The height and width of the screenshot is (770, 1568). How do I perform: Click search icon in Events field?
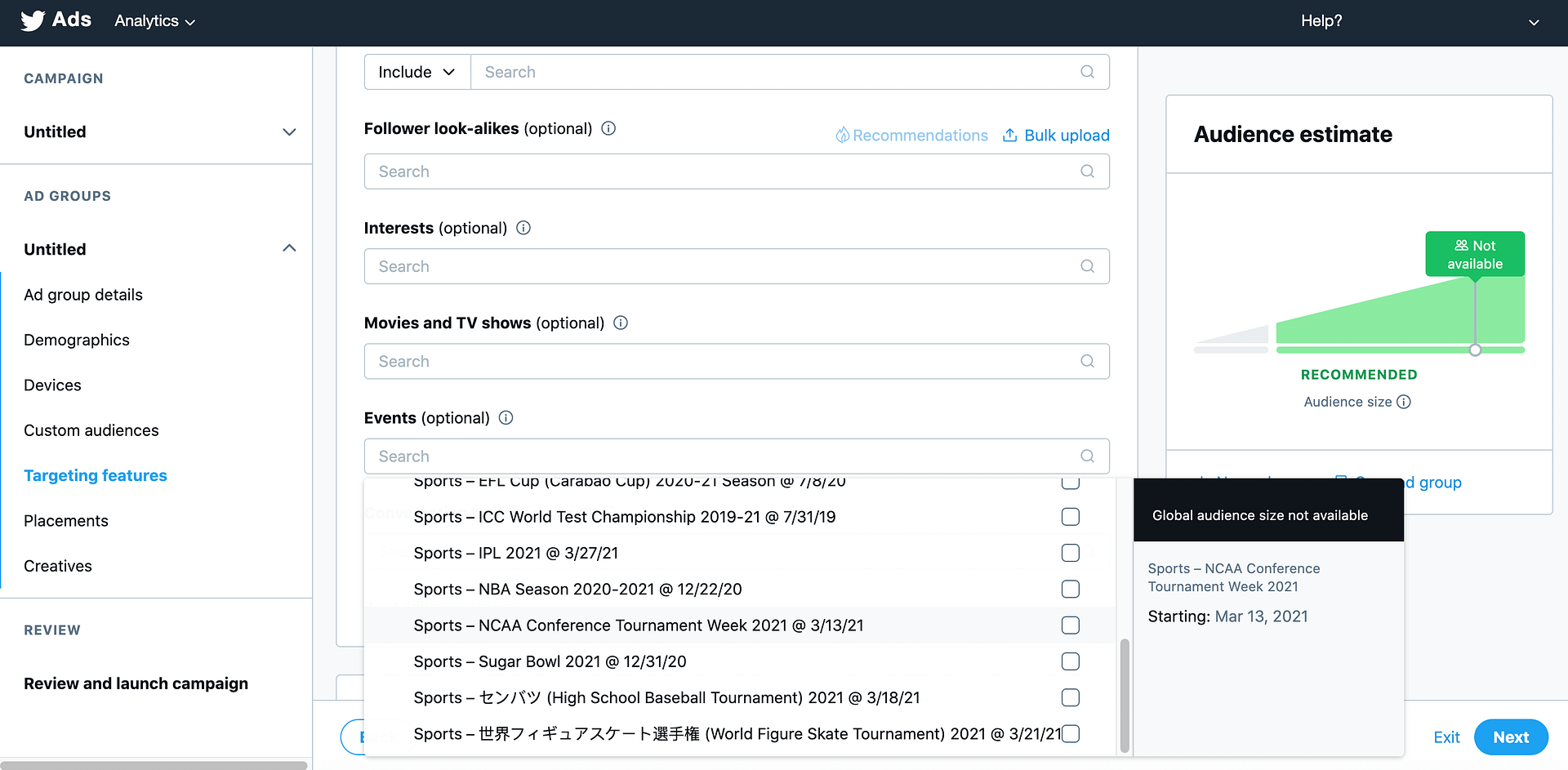[x=1087, y=456]
